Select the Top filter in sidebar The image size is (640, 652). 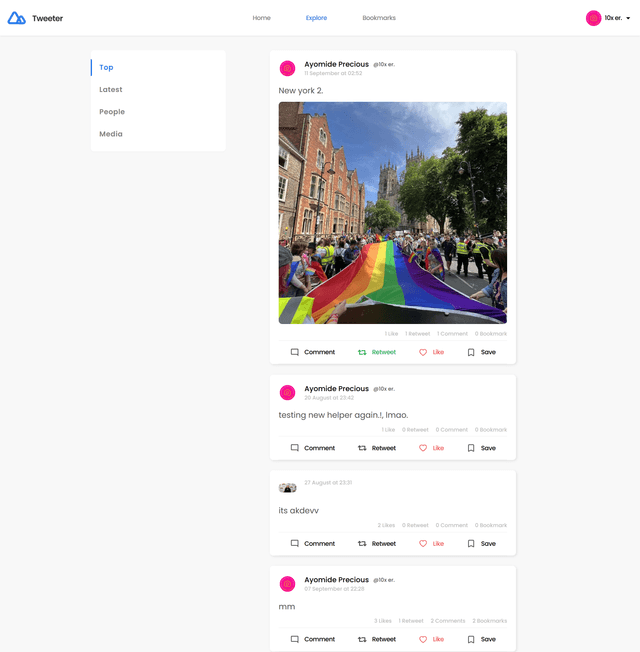tap(106, 67)
